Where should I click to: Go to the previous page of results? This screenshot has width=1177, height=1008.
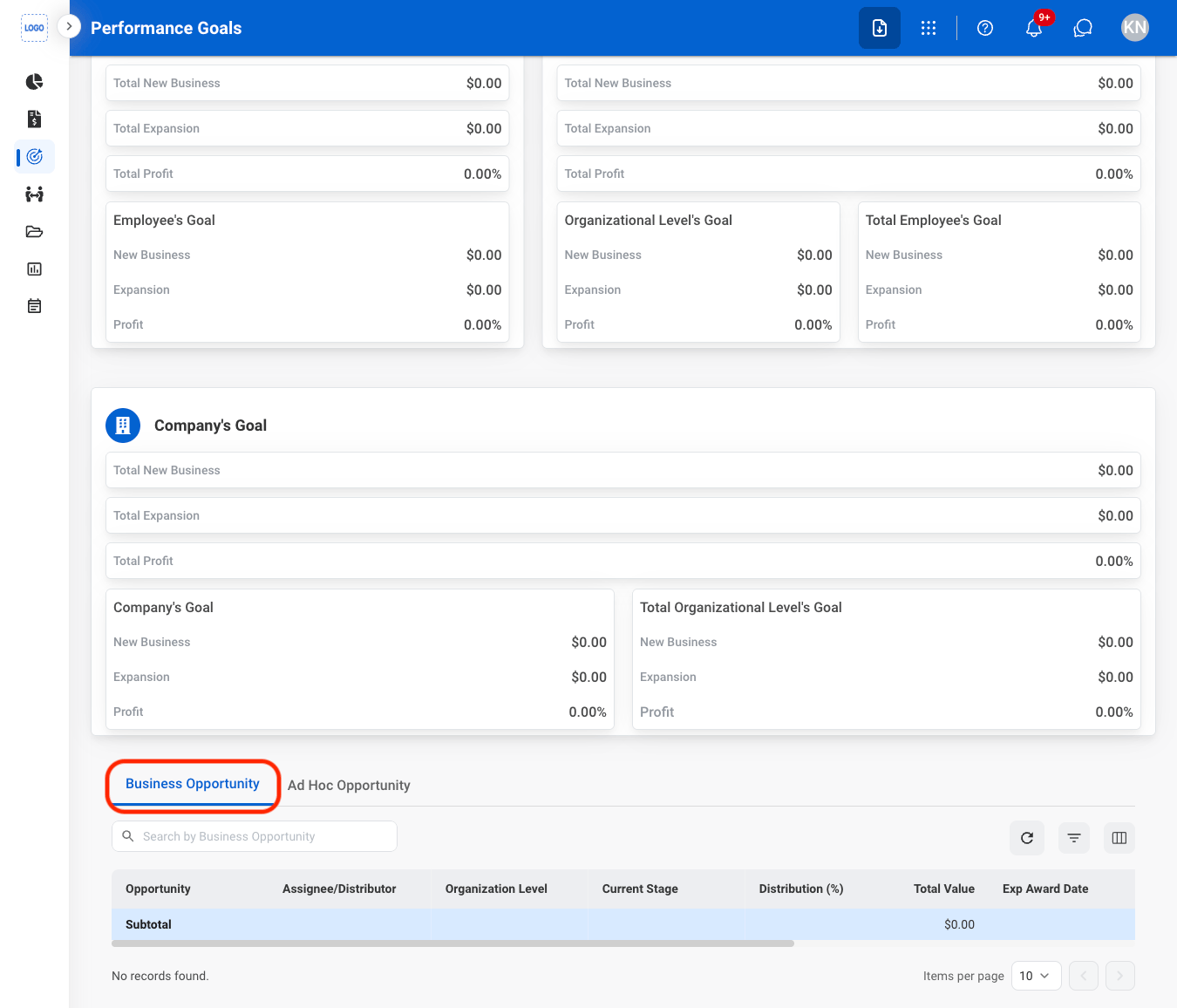pyautogui.click(x=1084, y=976)
